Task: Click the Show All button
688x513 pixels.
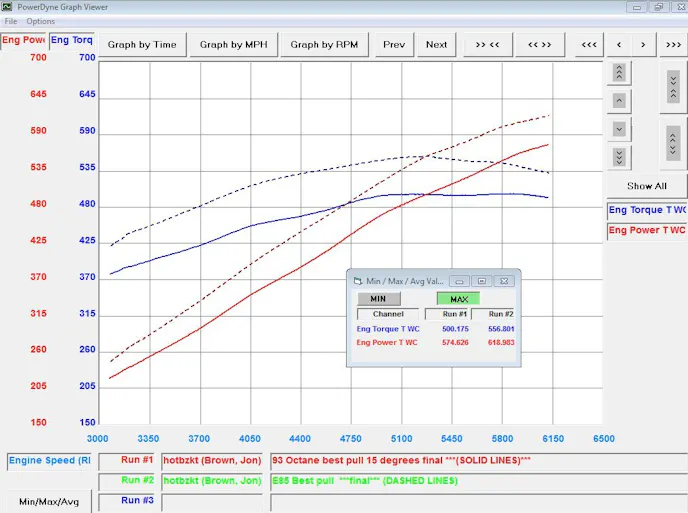Action: (646, 186)
